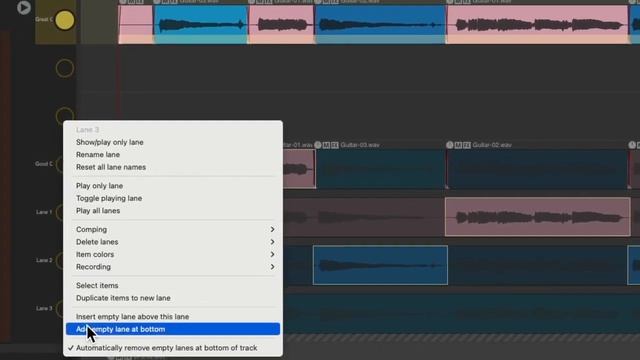Click the round icon before Guitar-03.wav's M button
This screenshot has width=640, height=360.
click(318, 145)
